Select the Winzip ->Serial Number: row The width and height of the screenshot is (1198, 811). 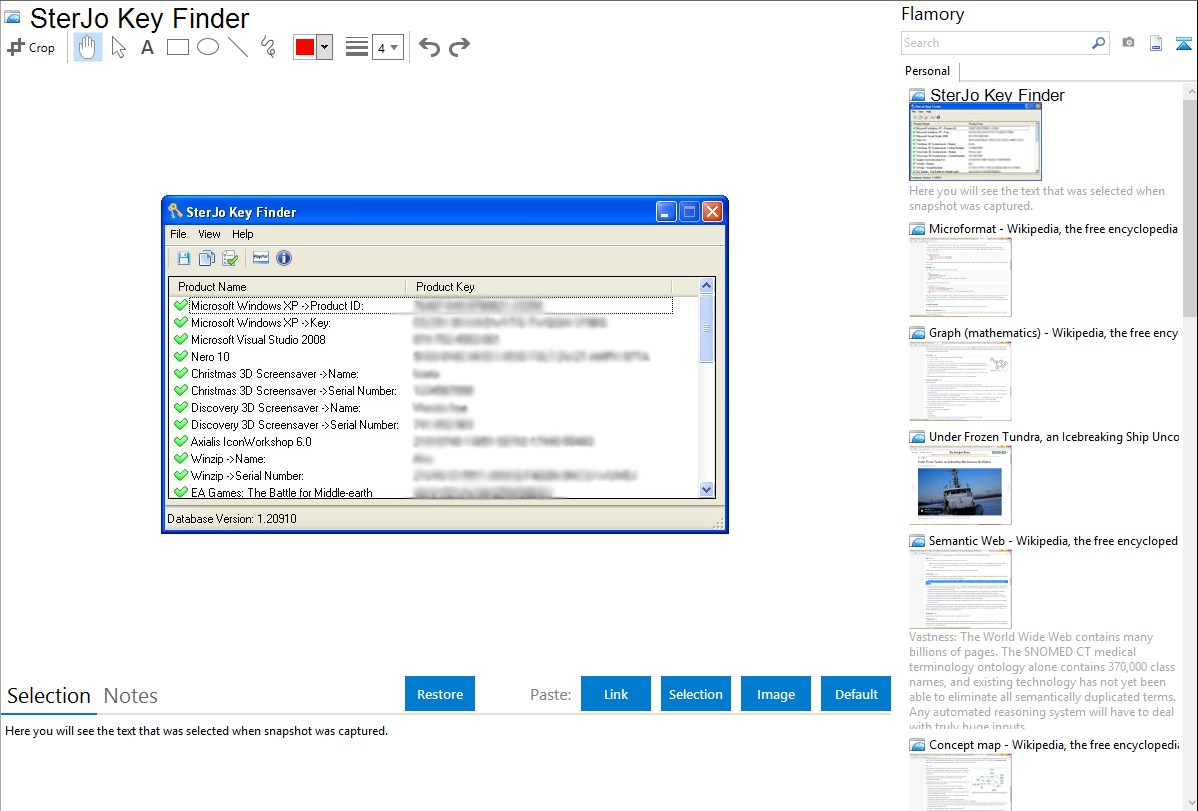click(x=422, y=475)
